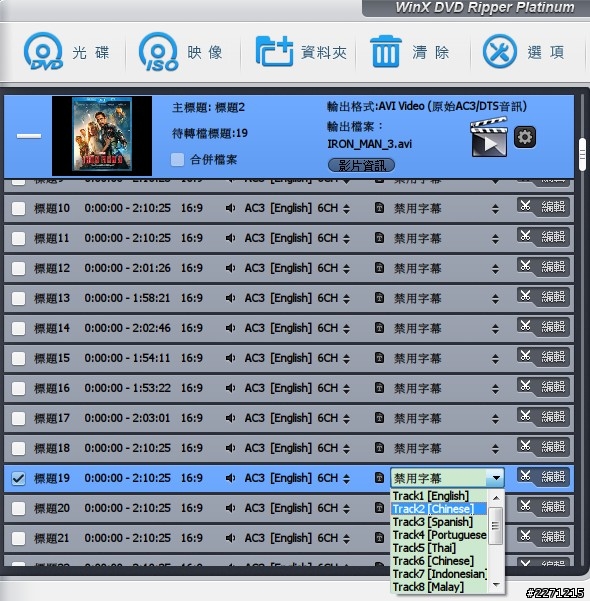Click 編輯 edit button for 標題13

point(543,297)
